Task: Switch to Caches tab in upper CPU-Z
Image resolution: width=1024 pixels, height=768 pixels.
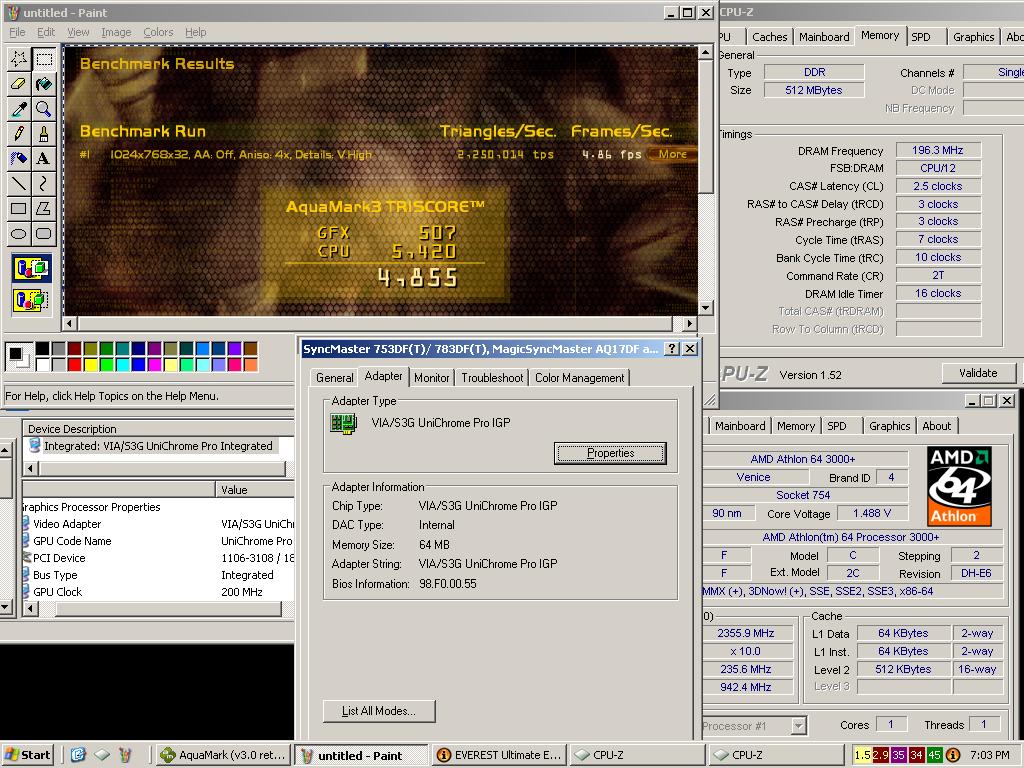Action: click(769, 37)
